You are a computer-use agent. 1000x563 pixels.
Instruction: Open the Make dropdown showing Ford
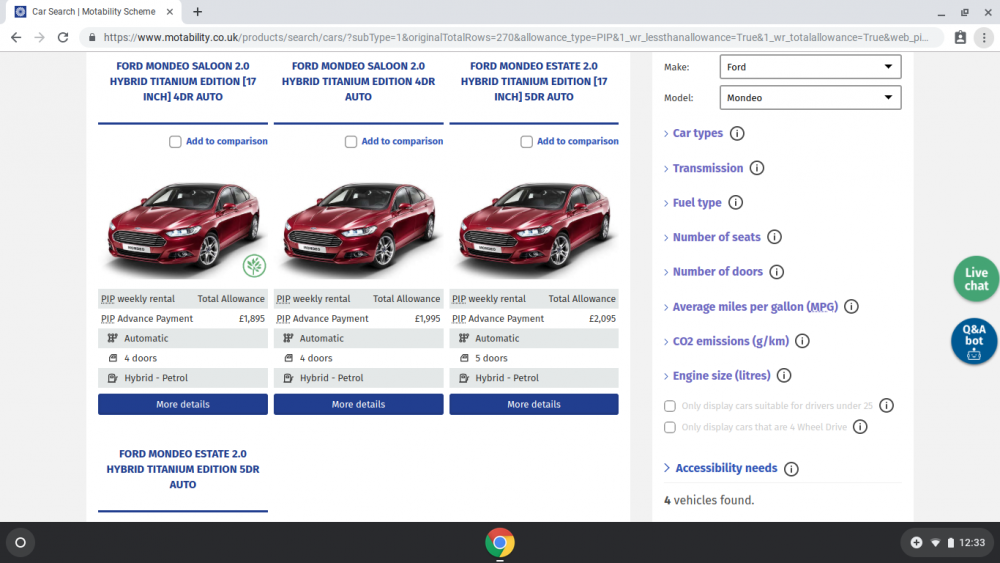point(810,67)
